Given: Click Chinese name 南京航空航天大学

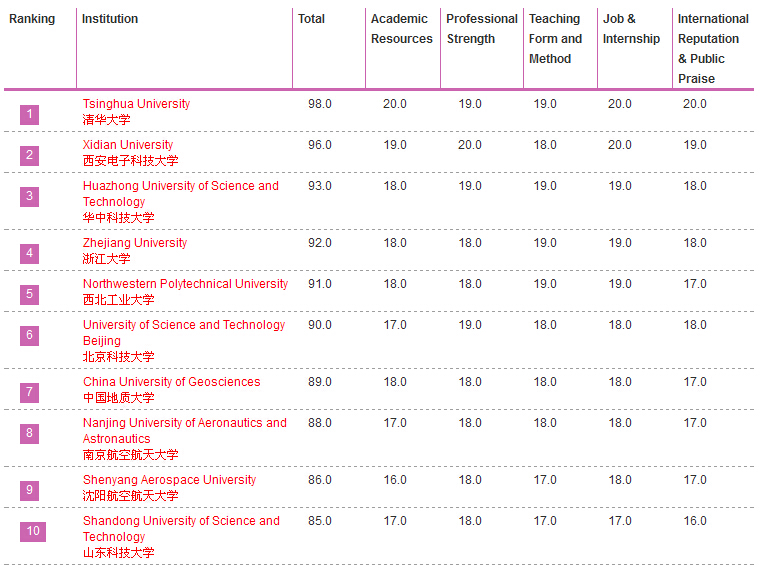Looking at the screenshot, I should pyautogui.click(x=130, y=454).
